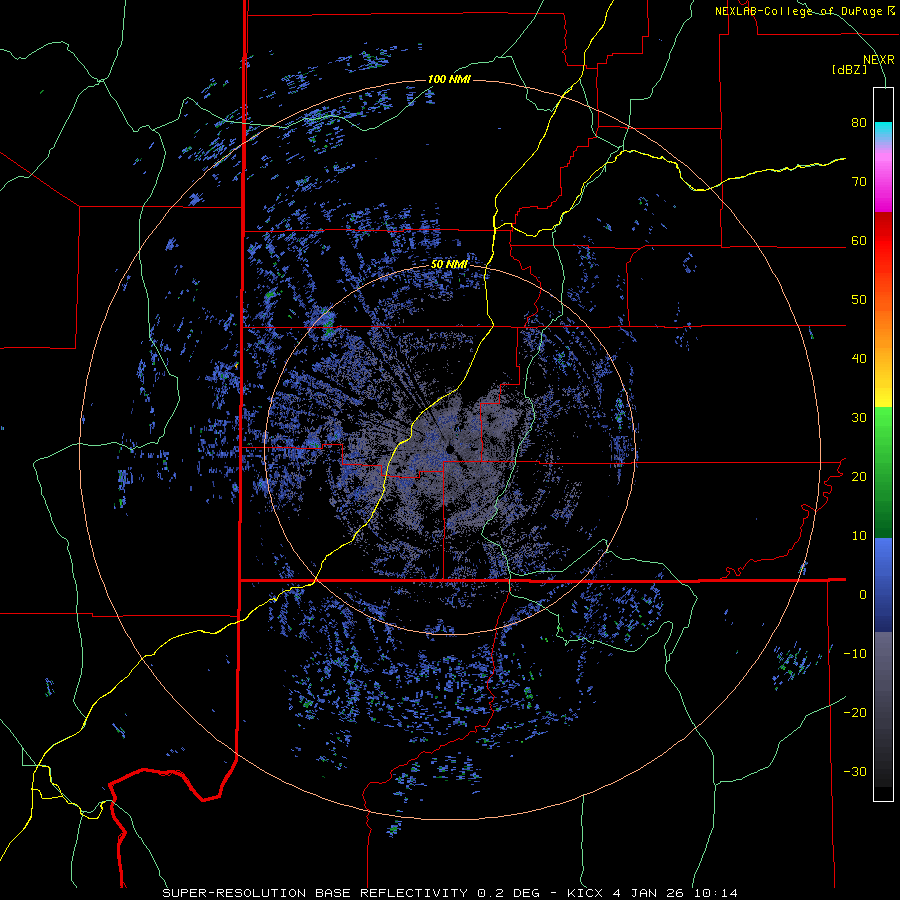Screen dimensions: 900x900
Task: Click the 100 NMI range ring label
Action: [x=449, y=79]
